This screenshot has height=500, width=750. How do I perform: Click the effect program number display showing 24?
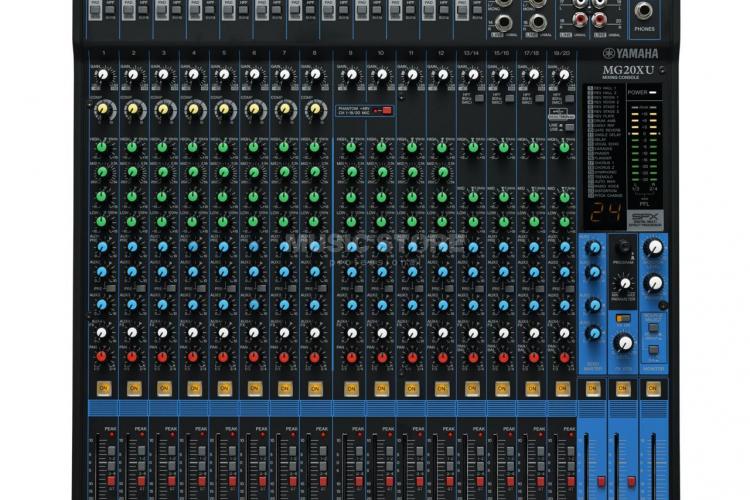point(605,213)
